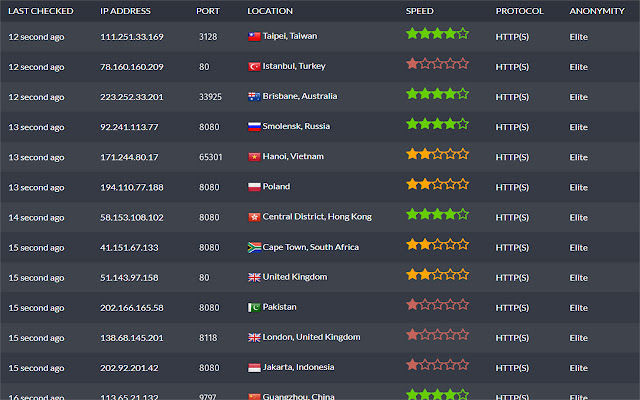Select IP address 92.241.113.77

coord(129,127)
